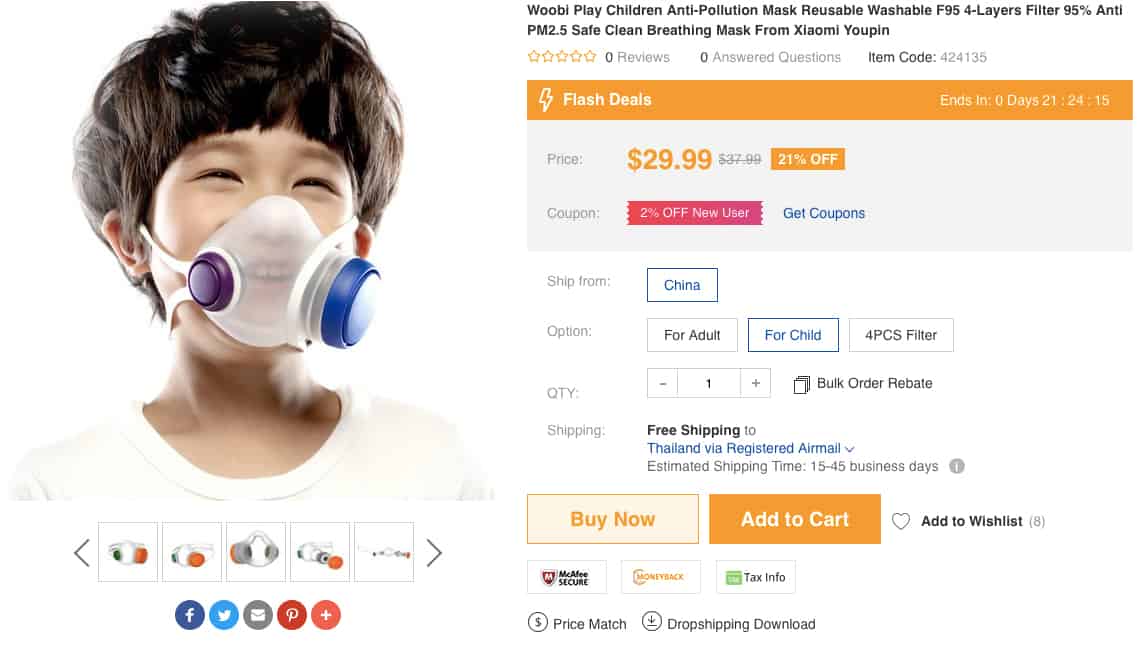
Task: Select the gray mask thumbnail
Action: click(x=256, y=552)
